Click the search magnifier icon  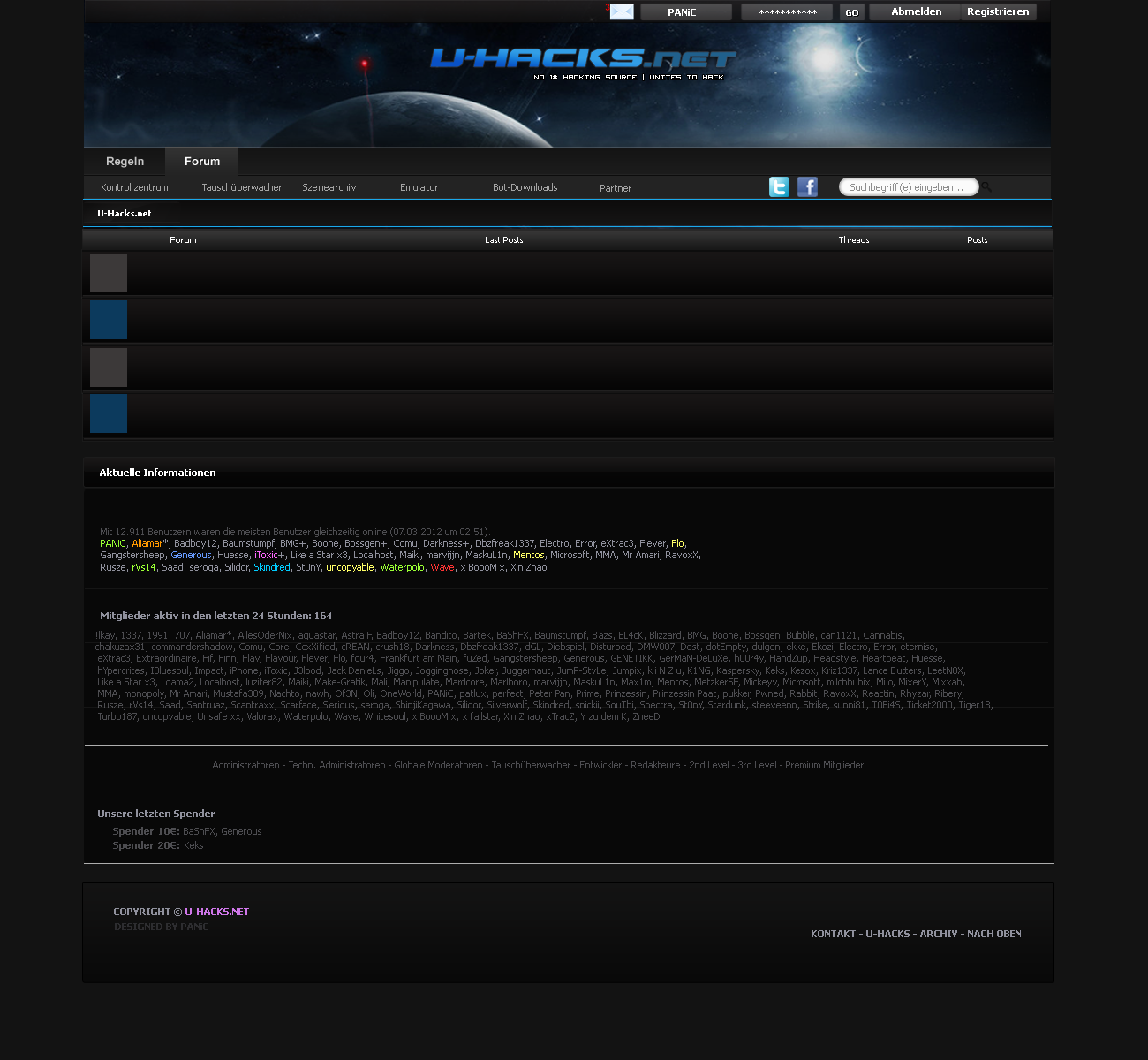point(986,186)
